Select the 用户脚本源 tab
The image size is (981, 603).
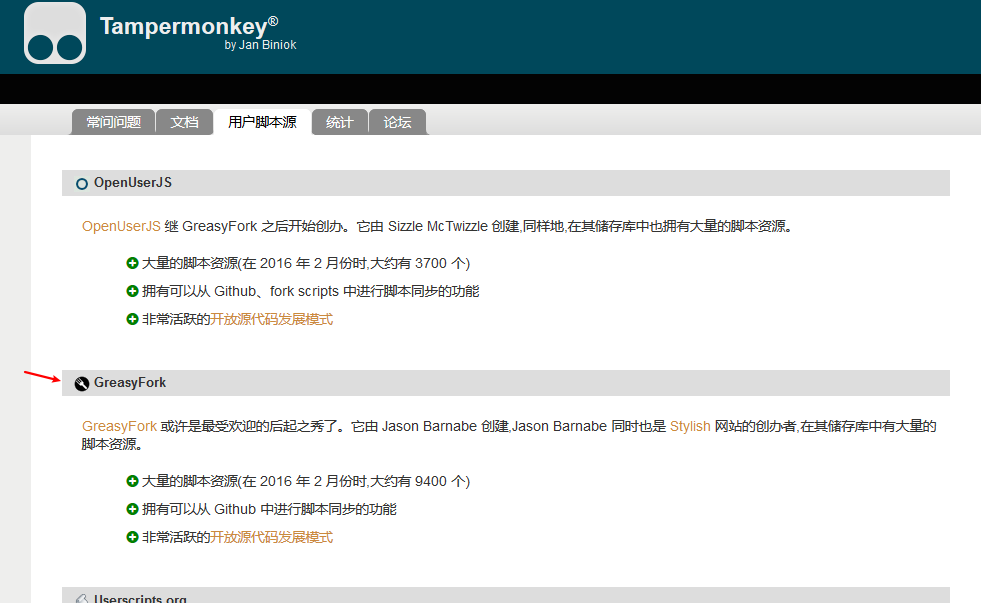(x=262, y=122)
